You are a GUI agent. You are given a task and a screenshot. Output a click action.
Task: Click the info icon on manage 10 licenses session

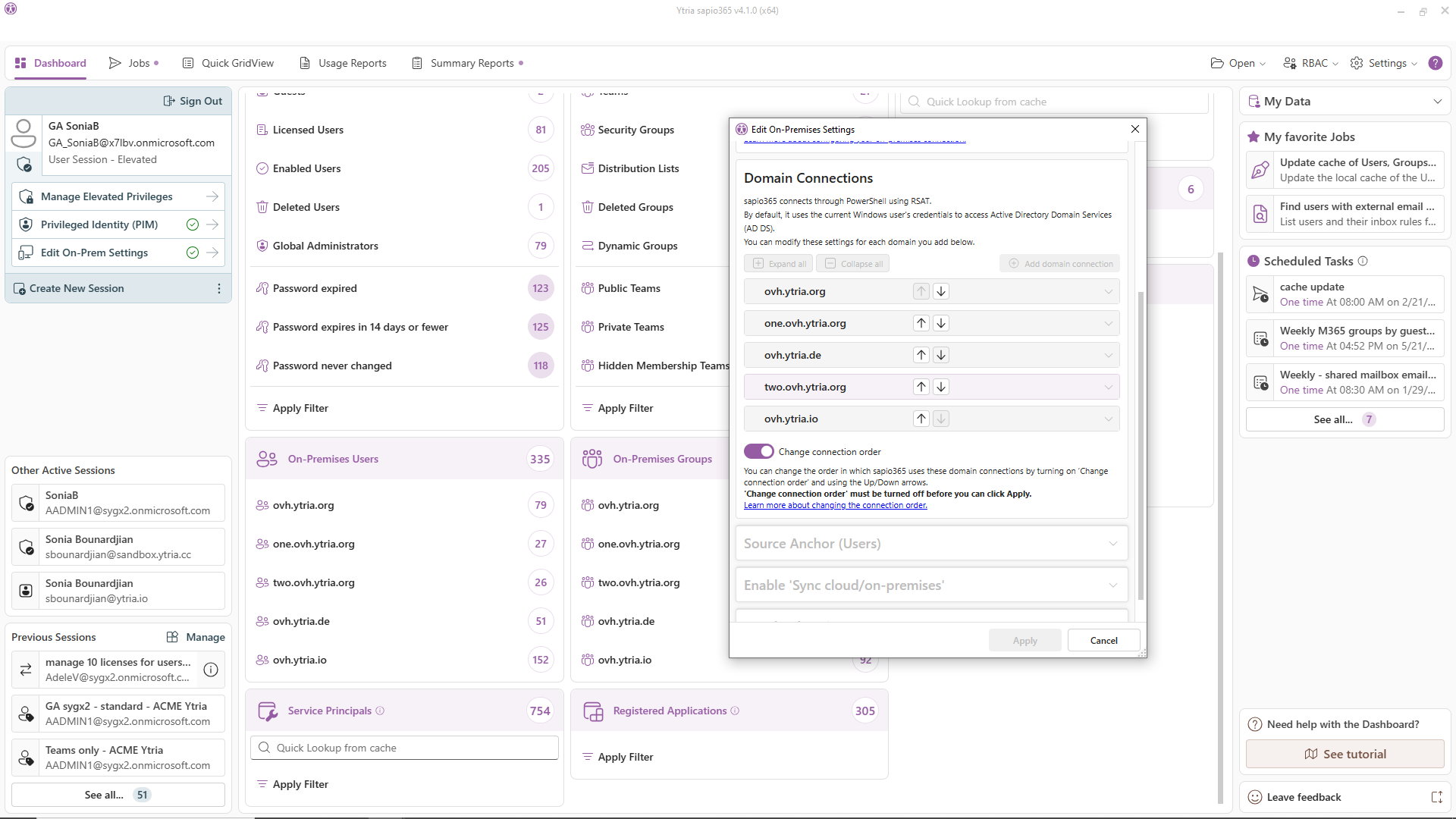[x=211, y=670]
